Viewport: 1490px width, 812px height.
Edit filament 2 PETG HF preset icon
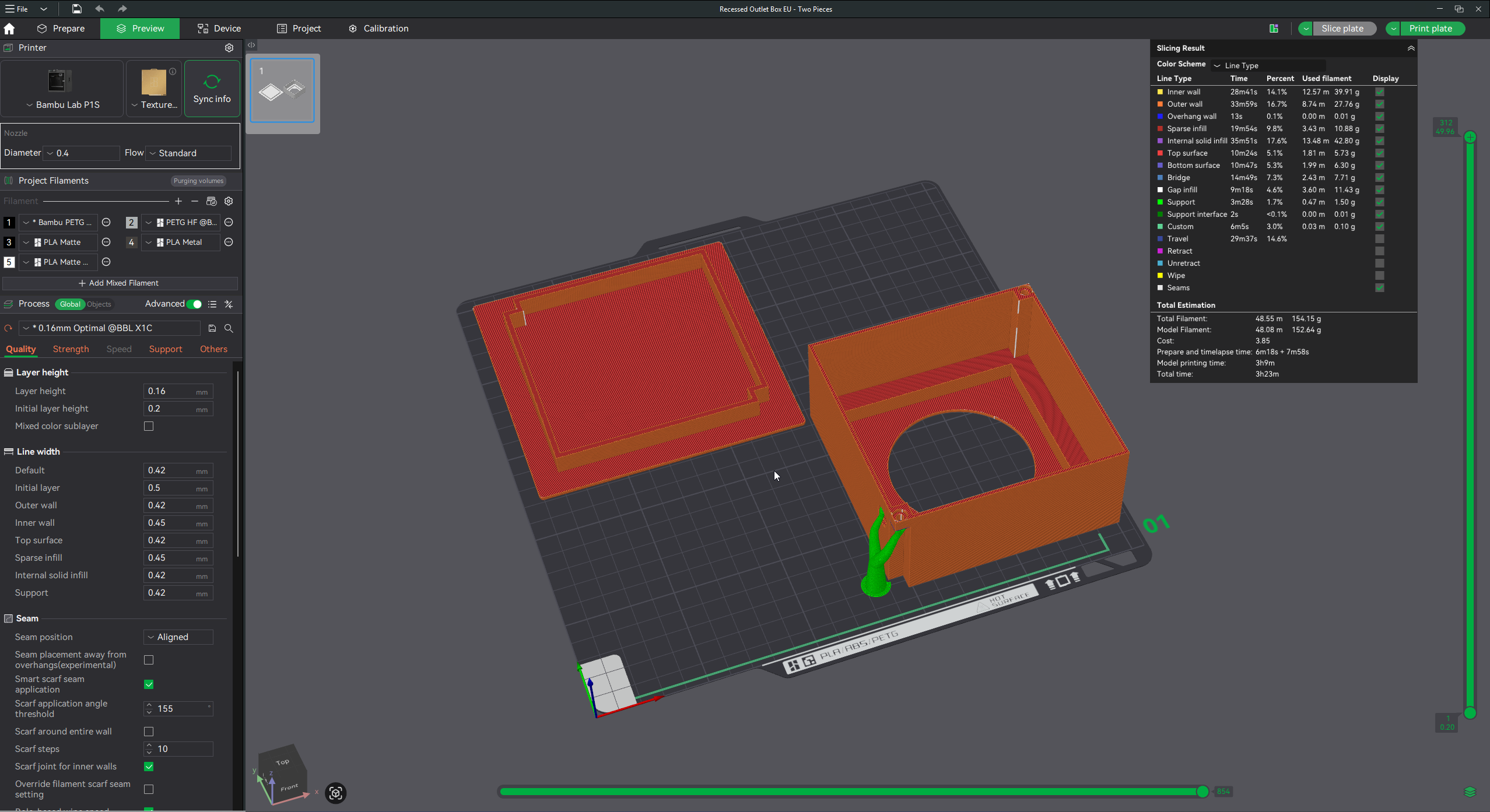(229, 222)
